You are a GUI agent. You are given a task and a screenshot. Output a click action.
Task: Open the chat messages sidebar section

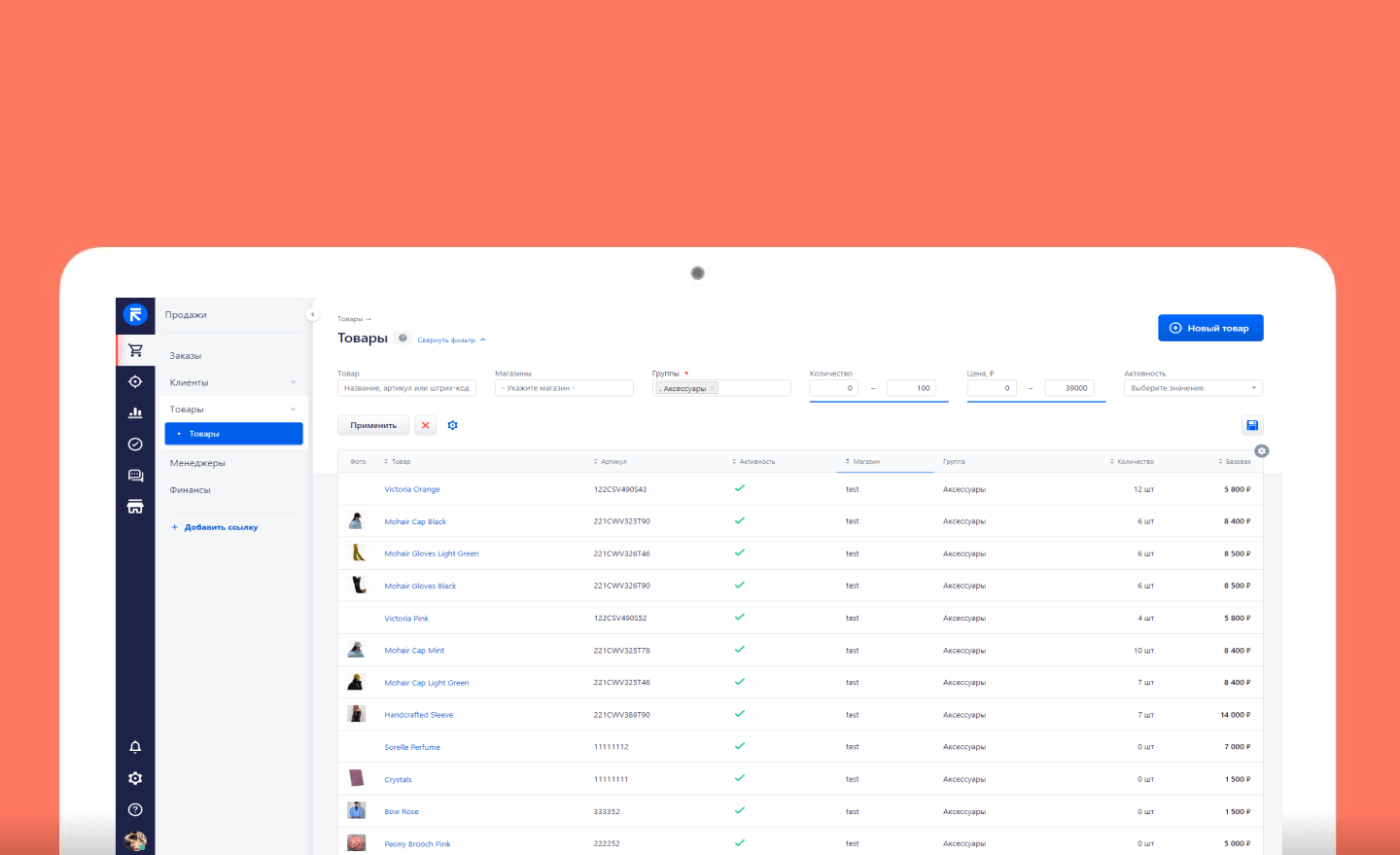pos(135,476)
